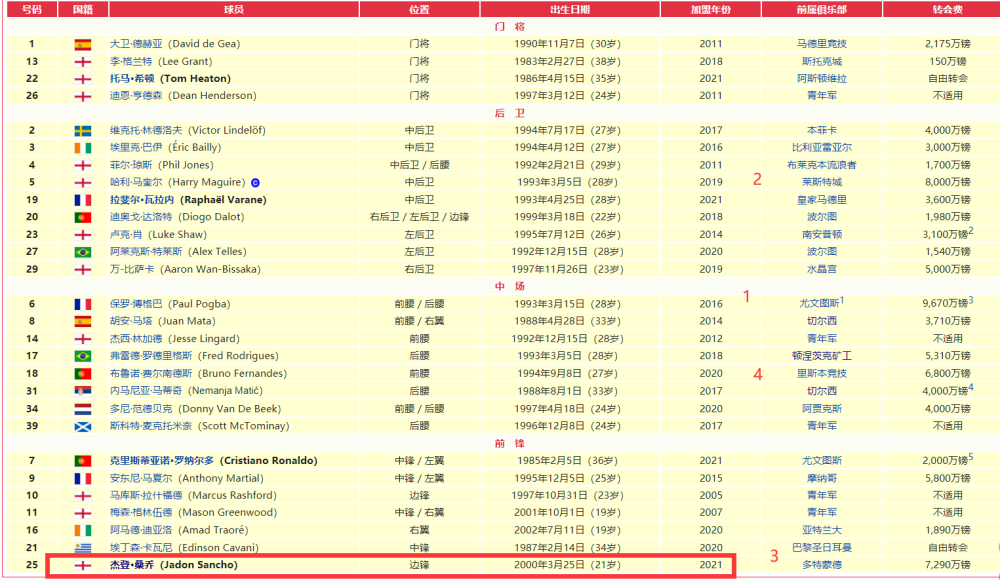Click the France flag beside Paul Pogba
Viewport: 1000px width, 580px height.
[x=83, y=304]
